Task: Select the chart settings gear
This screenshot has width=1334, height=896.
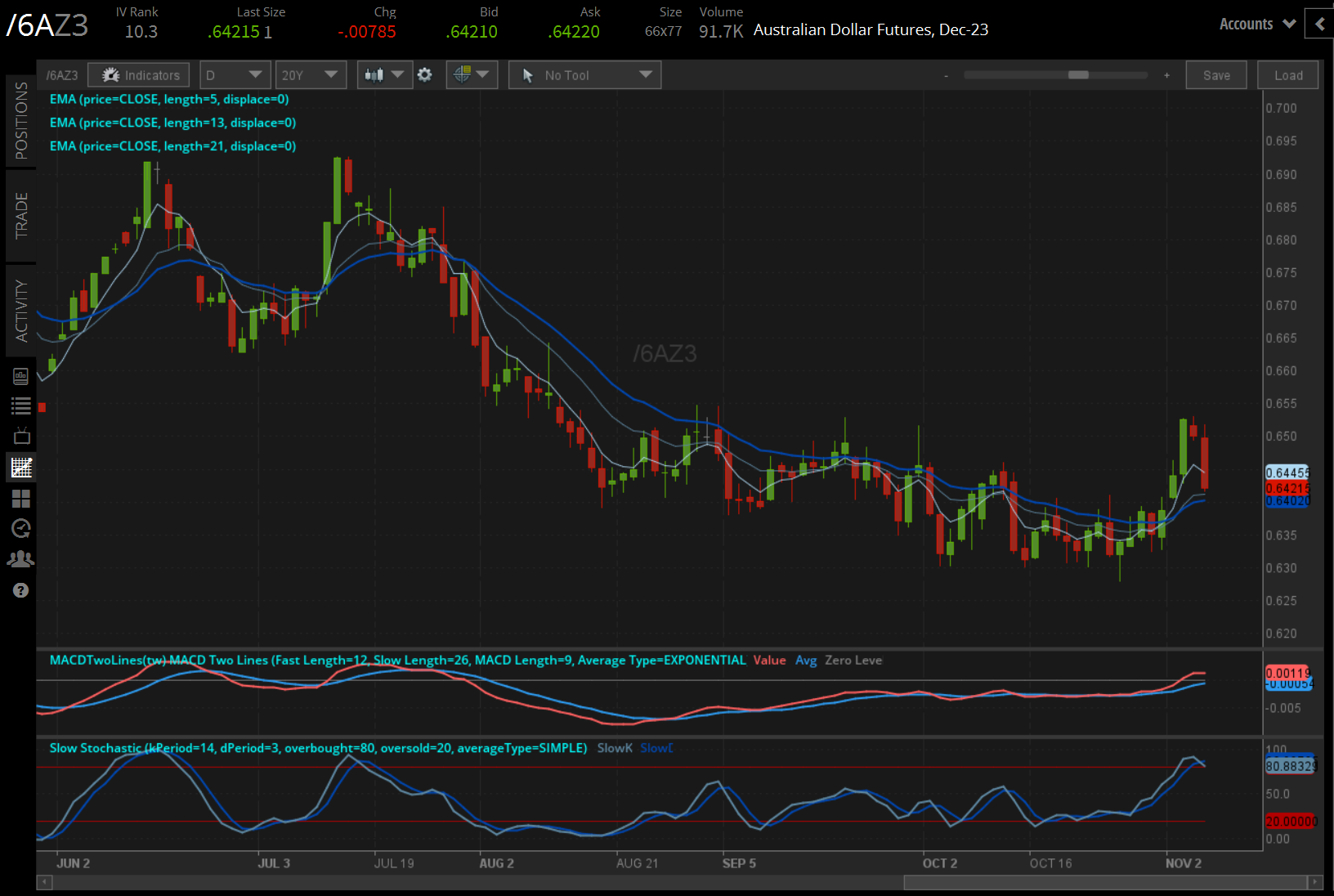Action: coord(425,74)
